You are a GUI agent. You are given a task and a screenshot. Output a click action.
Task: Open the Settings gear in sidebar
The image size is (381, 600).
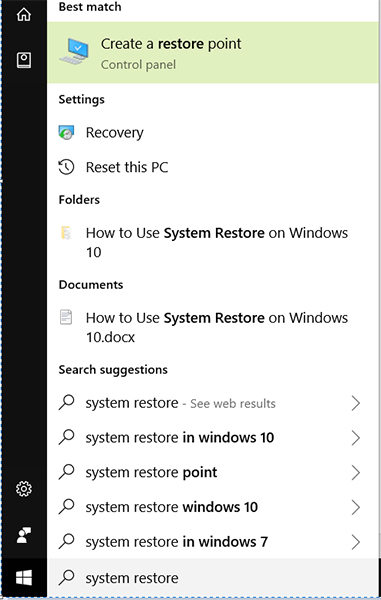(x=24, y=489)
